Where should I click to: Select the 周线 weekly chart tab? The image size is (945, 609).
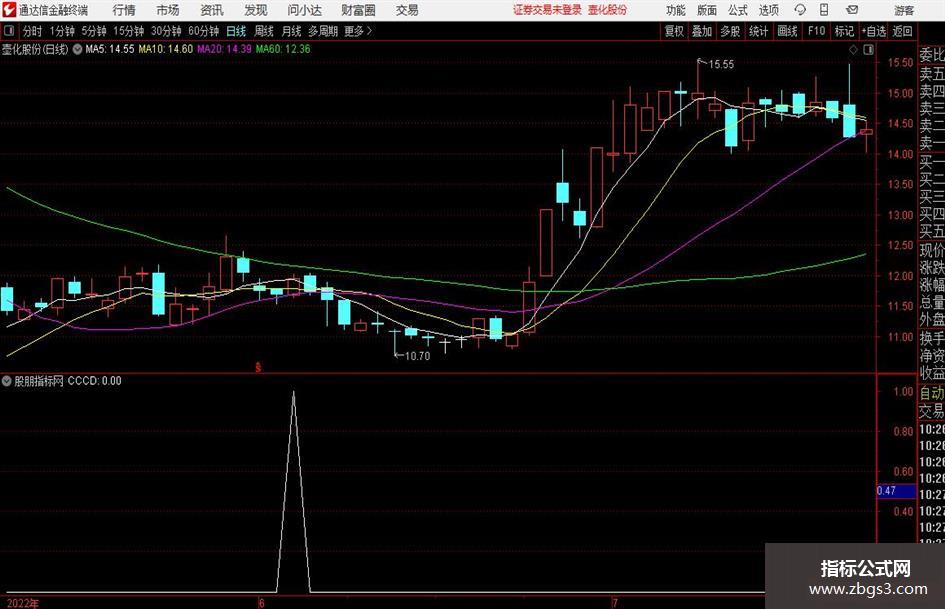[264, 31]
